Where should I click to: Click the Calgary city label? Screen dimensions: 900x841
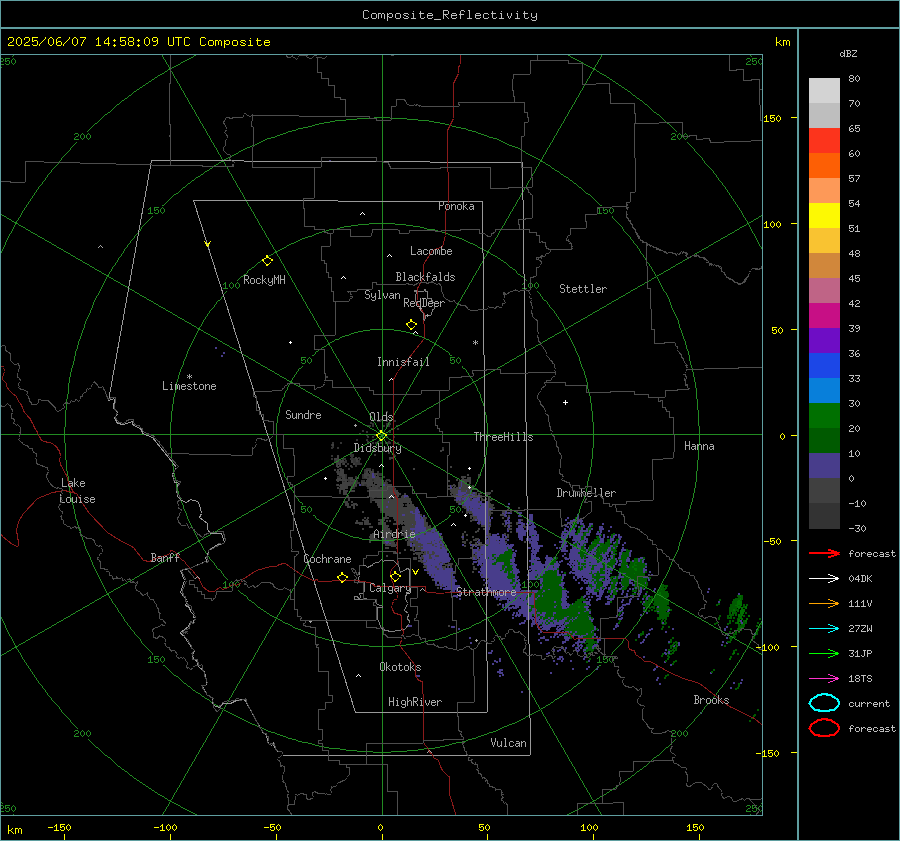(390, 588)
